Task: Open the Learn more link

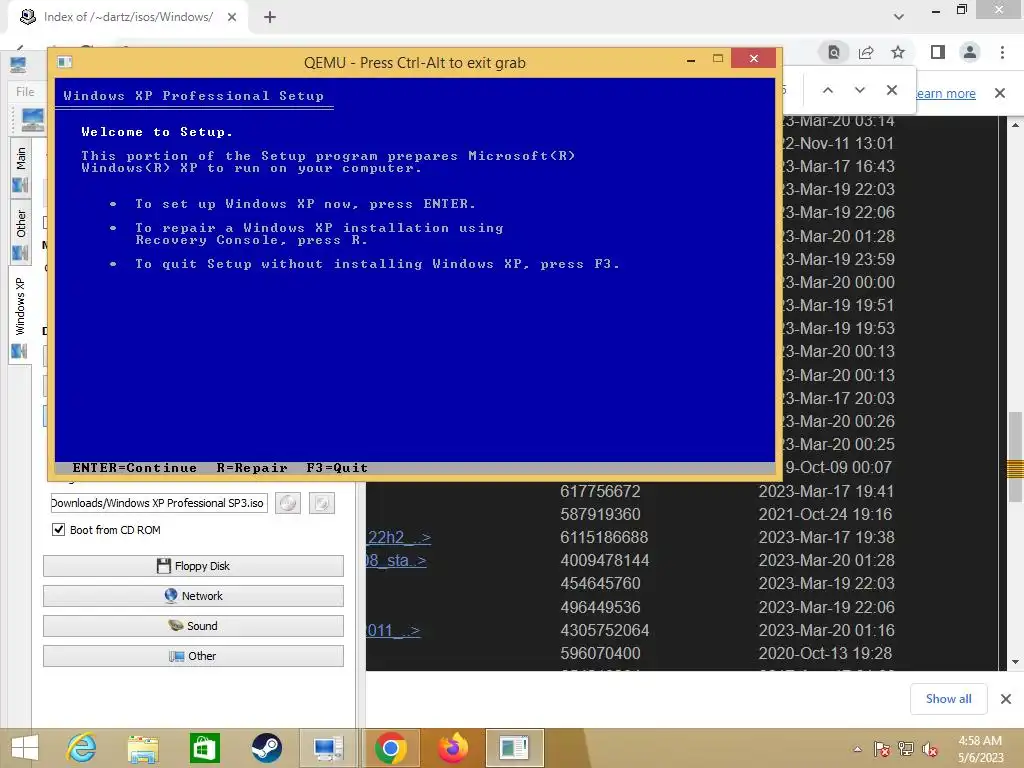Action: coord(945,93)
